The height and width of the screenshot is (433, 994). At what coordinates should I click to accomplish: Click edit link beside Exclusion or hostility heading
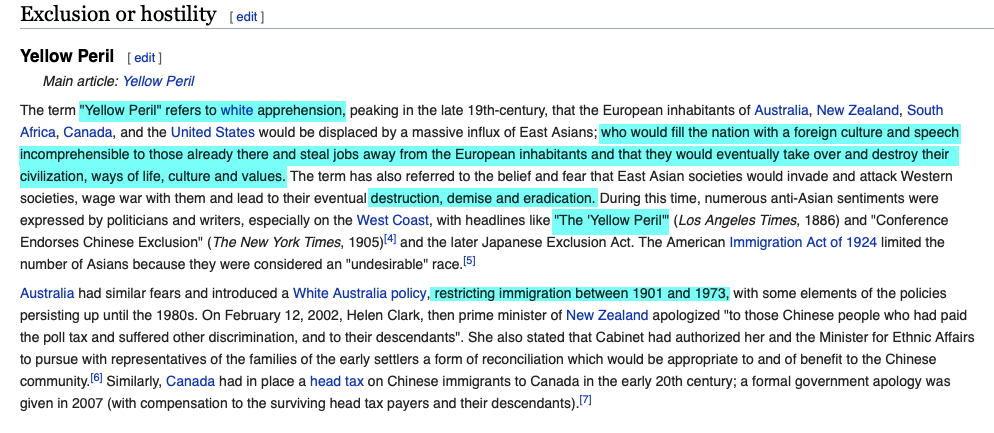pos(246,17)
